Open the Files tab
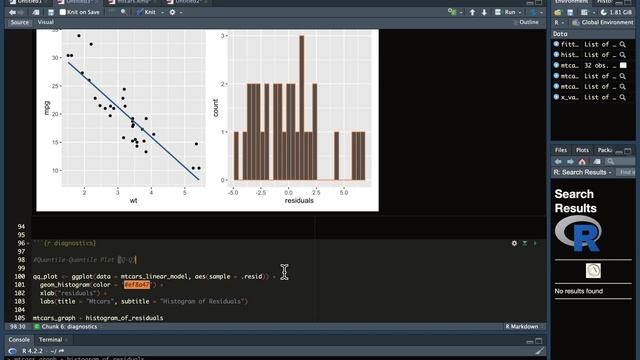 [x=561, y=150]
